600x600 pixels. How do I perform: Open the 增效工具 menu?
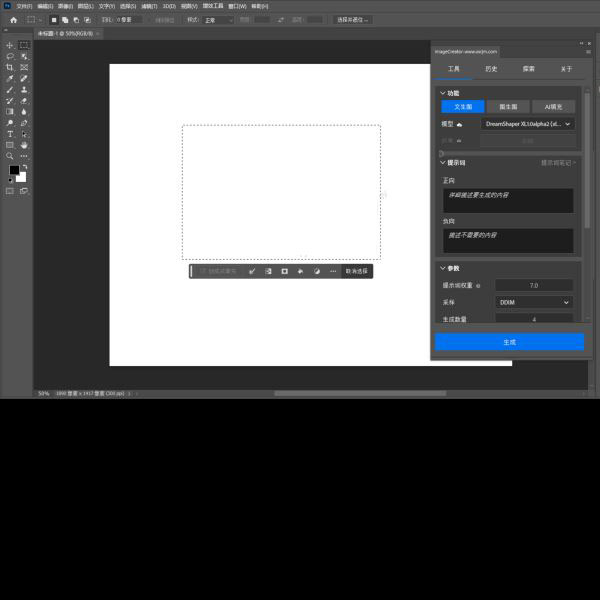[213, 6]
